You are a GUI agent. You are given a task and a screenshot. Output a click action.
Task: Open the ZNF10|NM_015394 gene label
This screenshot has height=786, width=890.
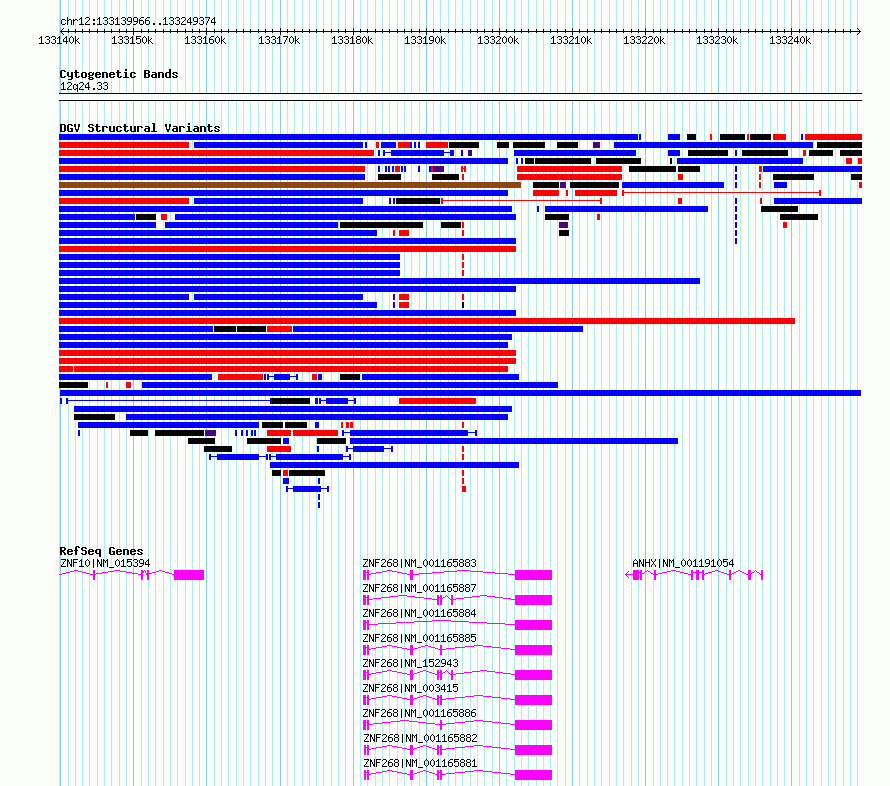click(x=105, y=563)
